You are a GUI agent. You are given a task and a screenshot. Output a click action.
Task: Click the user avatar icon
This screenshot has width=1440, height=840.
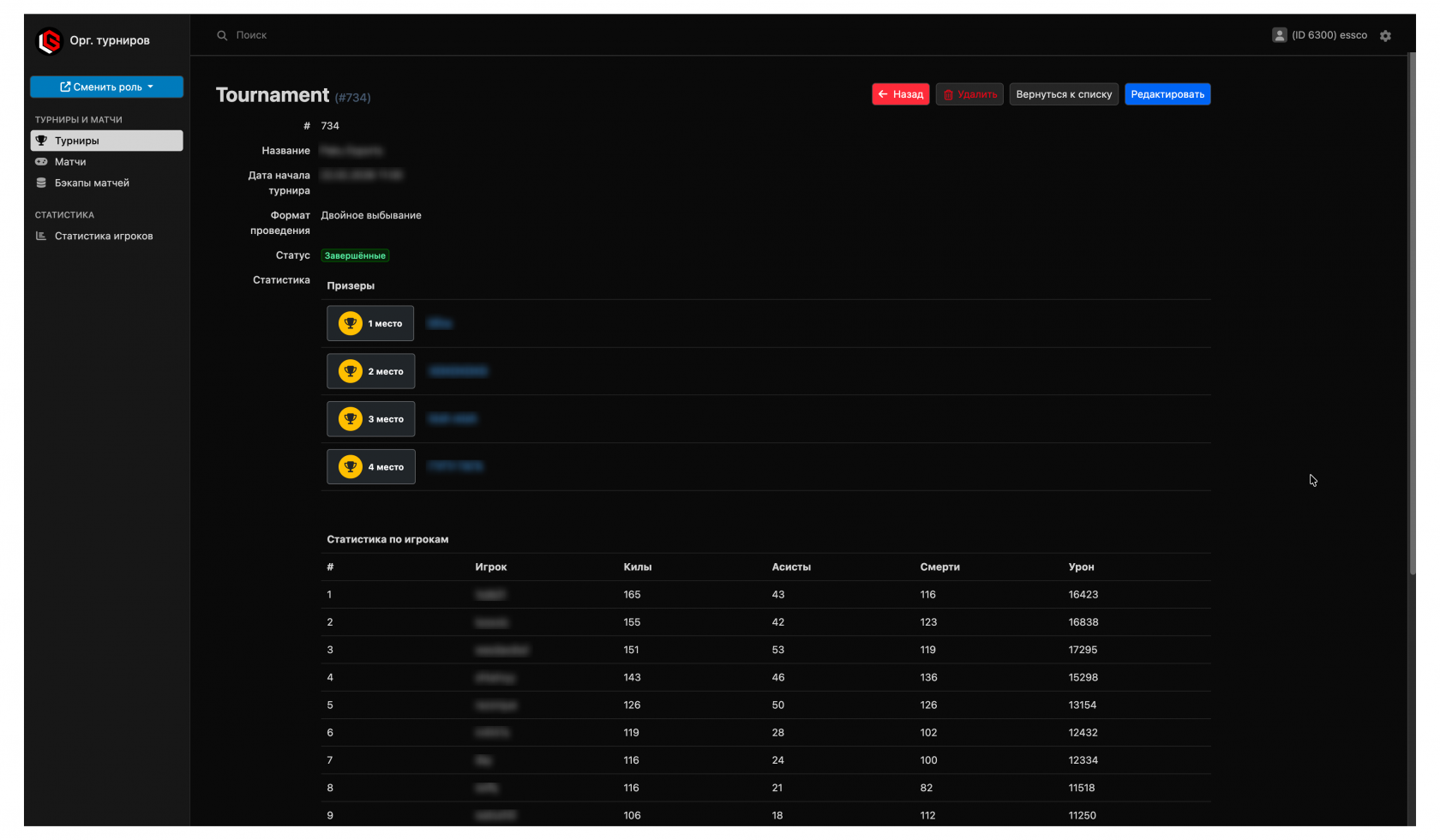1279,35
